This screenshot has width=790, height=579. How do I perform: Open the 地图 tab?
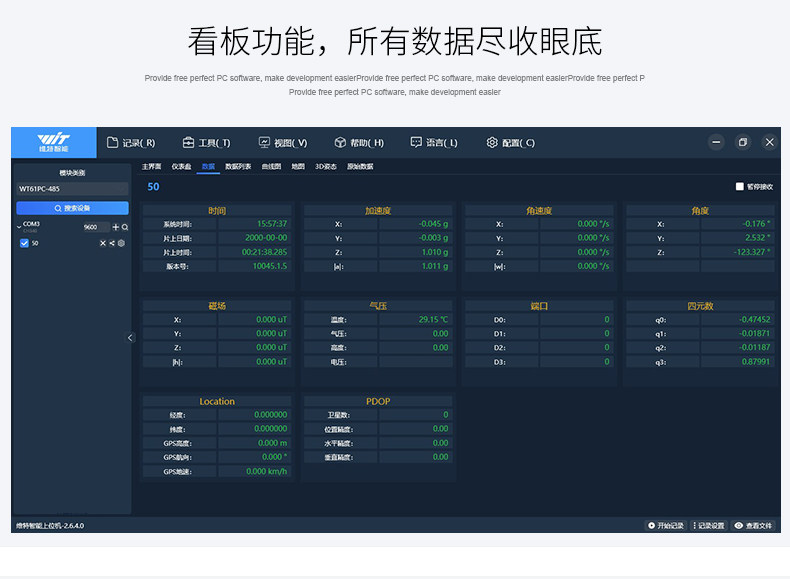(298, 166)
